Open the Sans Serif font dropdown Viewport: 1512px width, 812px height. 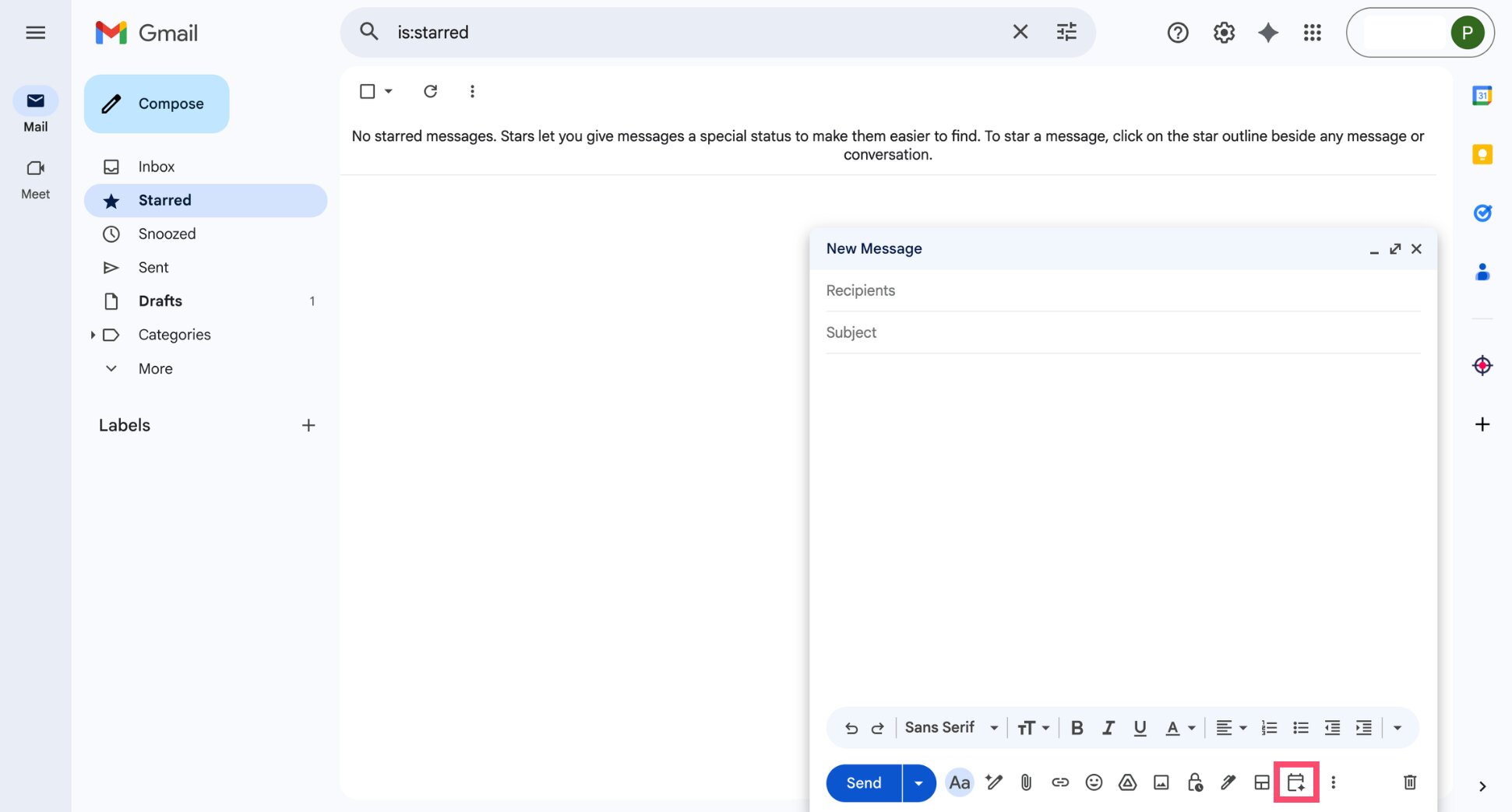950,727
